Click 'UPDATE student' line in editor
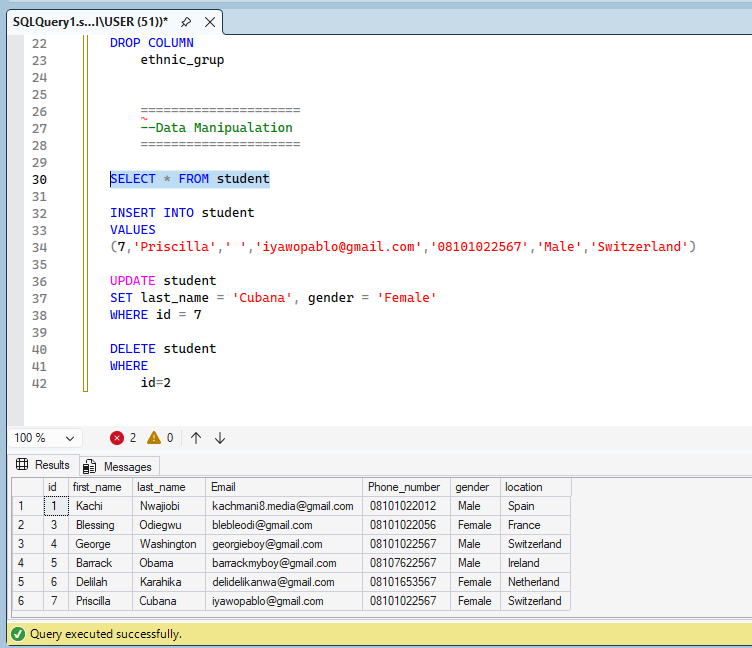The height and width of the screenshot is (648, 752). click(163, 281)
